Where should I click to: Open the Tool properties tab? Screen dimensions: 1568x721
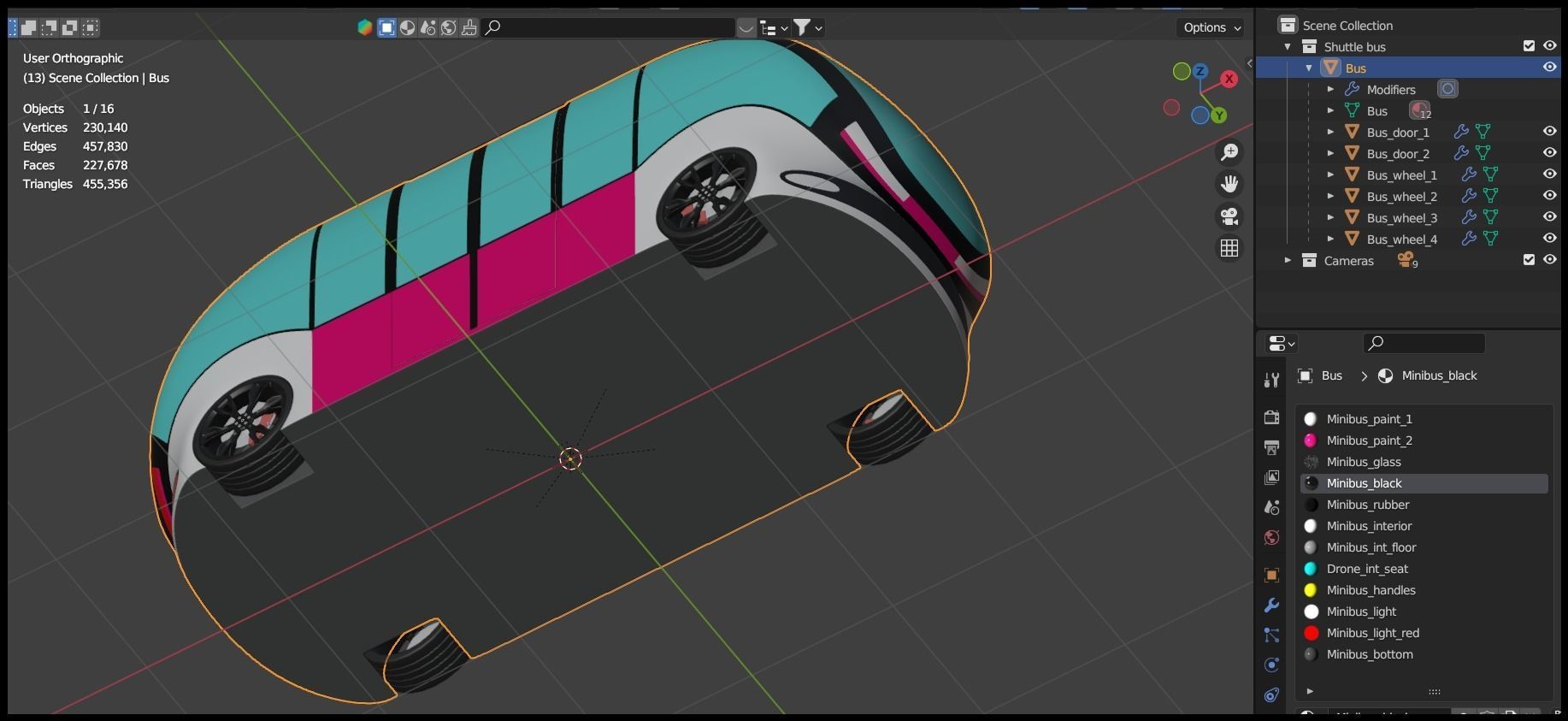pos(1271,381)
